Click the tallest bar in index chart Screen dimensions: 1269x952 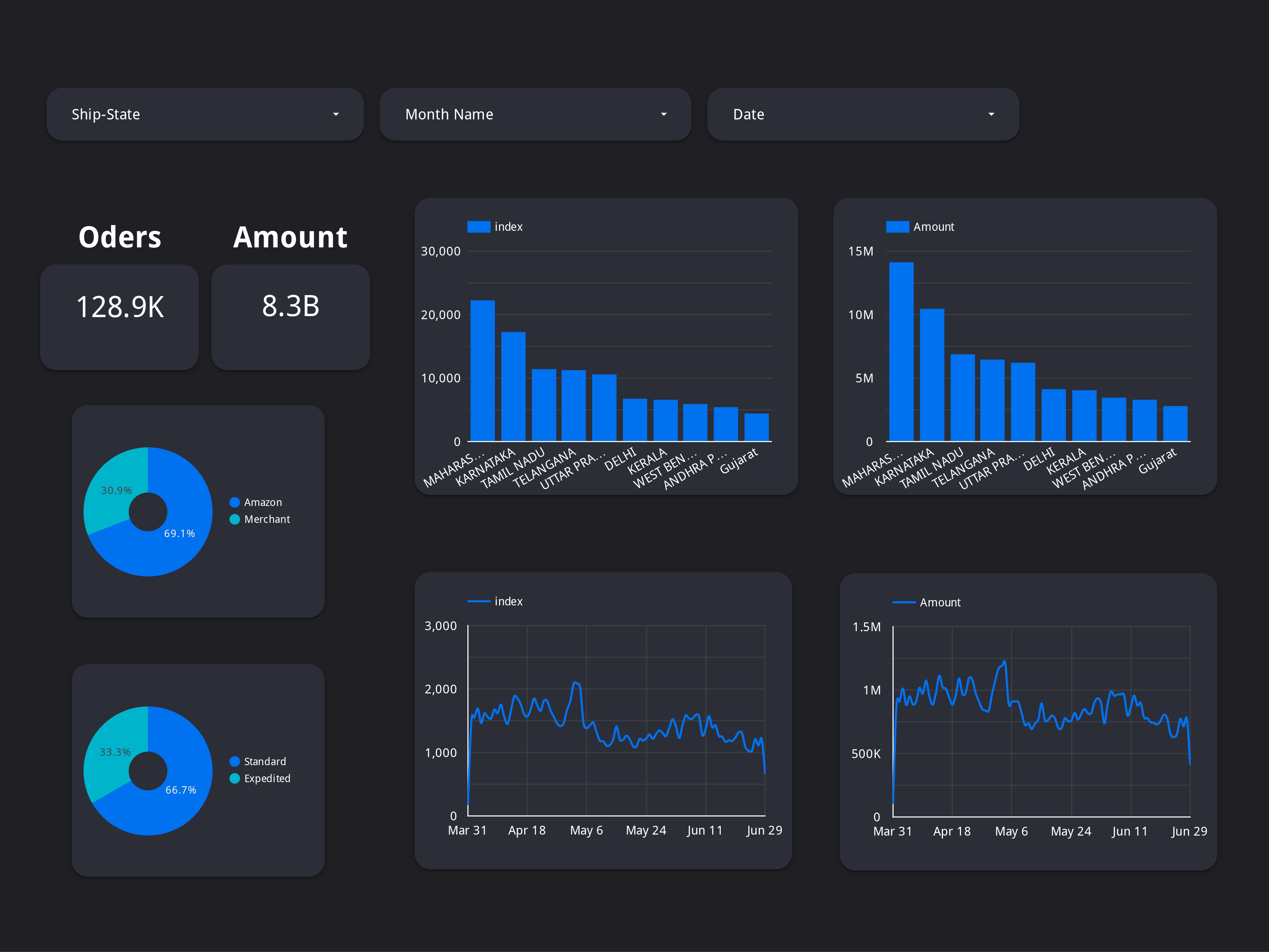pyautogui.click(x=483, y=370)
